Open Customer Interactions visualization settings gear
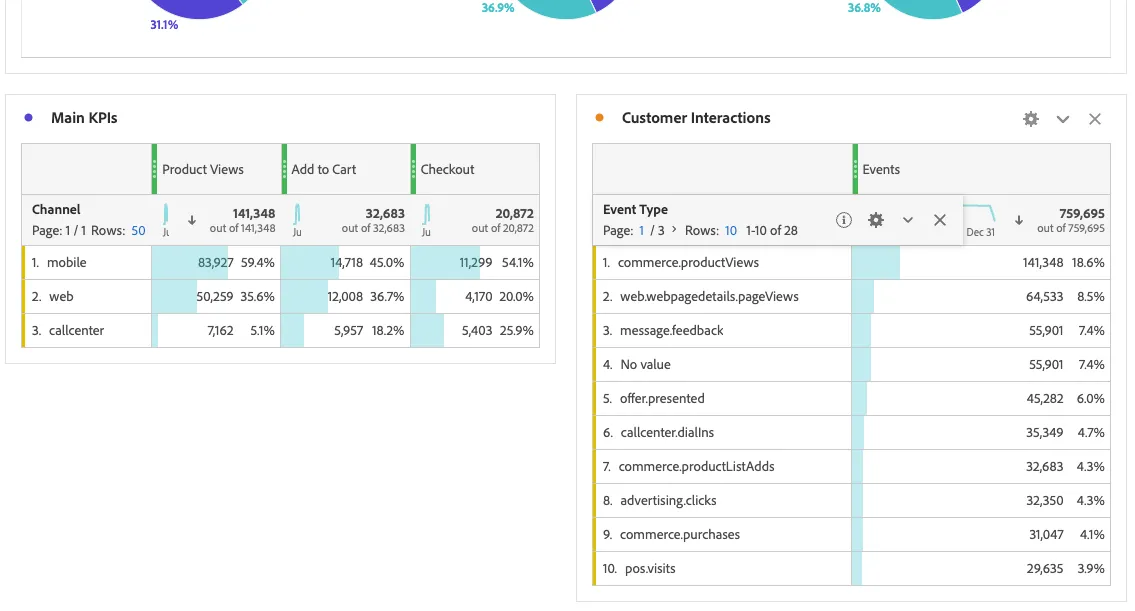The image size is (1135, 611). click(x=1031, y=119)
